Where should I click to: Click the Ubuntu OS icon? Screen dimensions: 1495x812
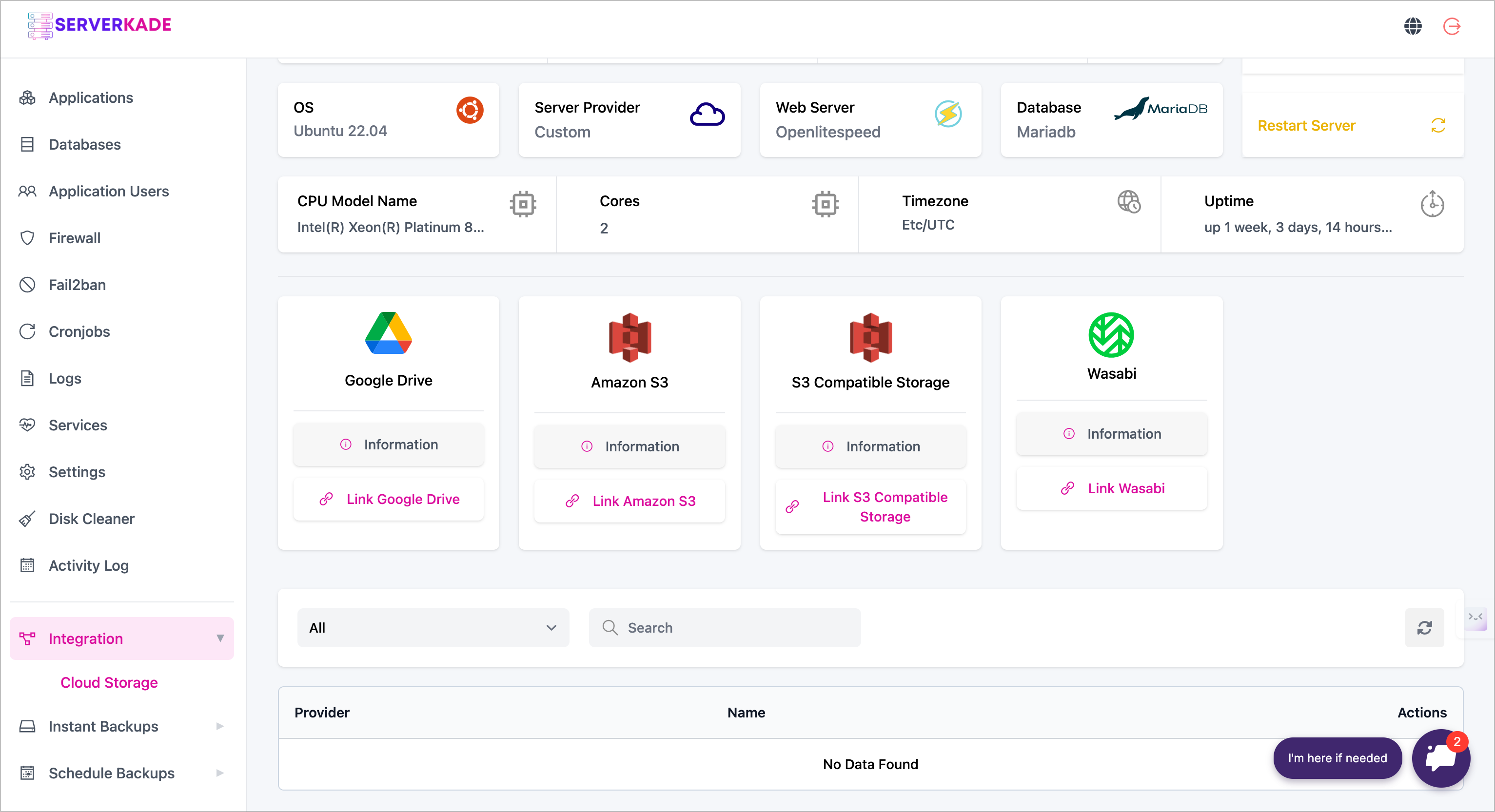tap(470, 110)
